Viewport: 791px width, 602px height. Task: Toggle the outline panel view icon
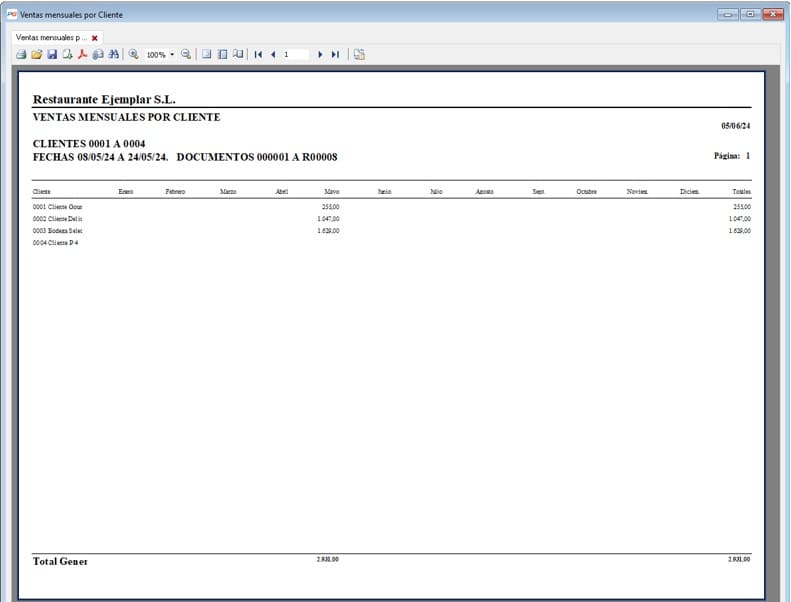[x=222, y=54]
